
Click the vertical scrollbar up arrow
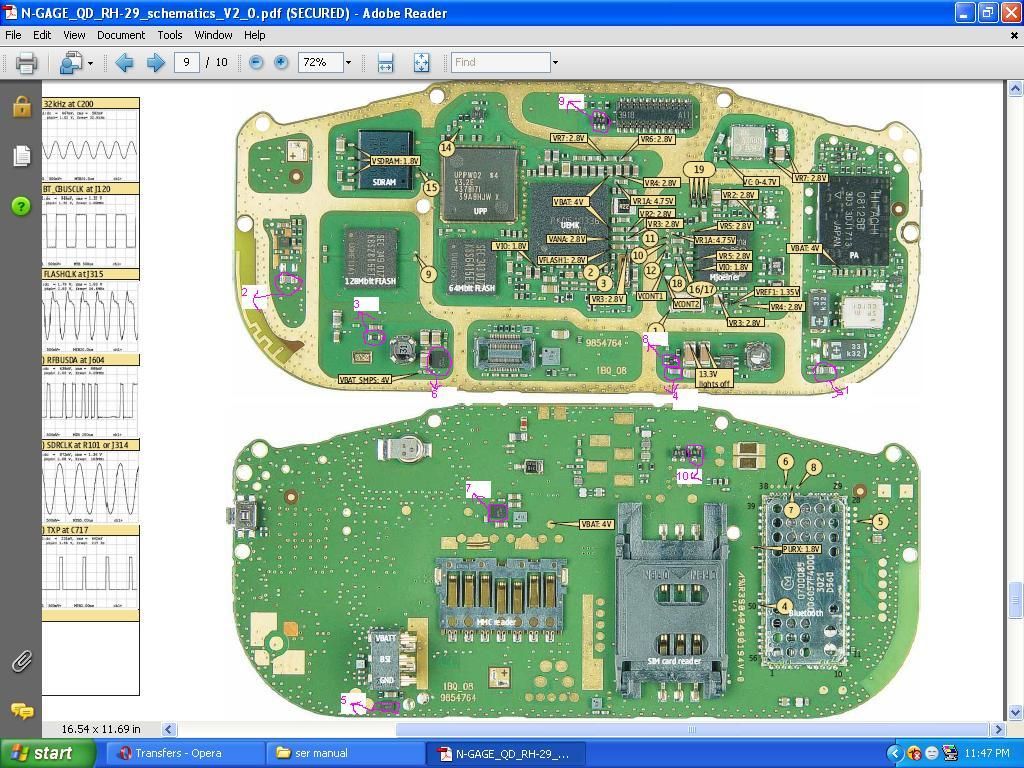[1015, 88]
